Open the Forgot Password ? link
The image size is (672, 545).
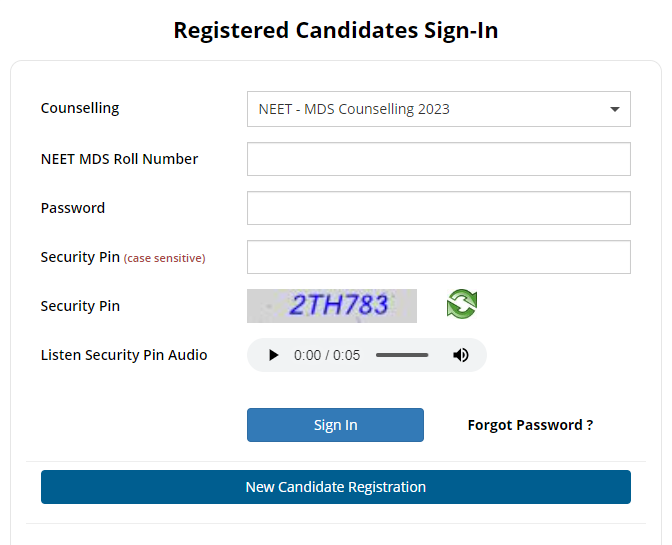[x=530, y=425]
